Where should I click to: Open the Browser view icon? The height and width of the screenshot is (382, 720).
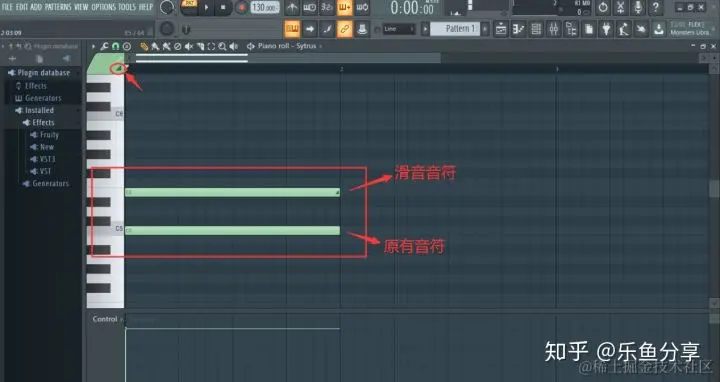pos(571,29)
